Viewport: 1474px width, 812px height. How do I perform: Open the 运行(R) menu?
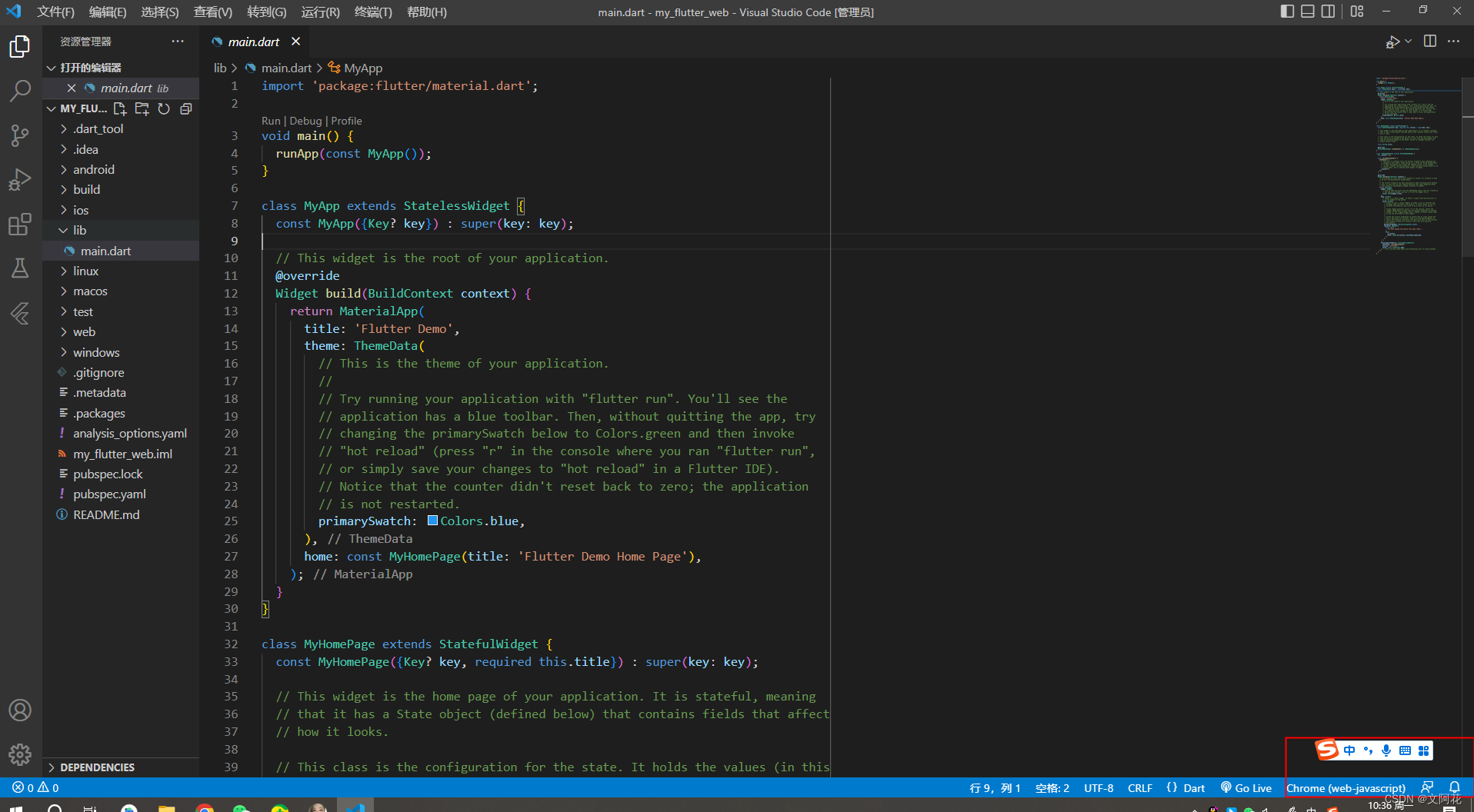(320, 12)
